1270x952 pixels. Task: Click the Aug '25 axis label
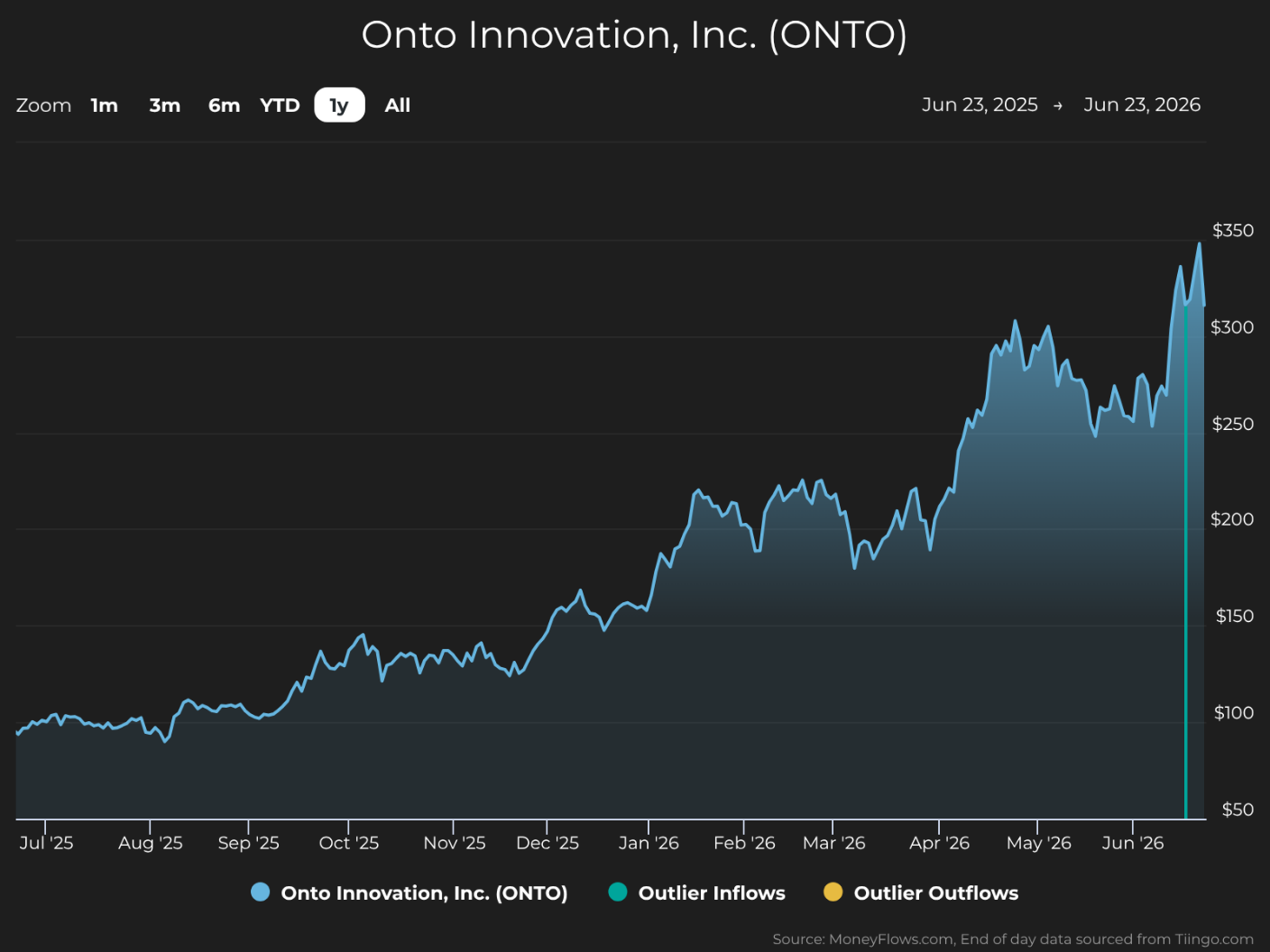[150, 843]
